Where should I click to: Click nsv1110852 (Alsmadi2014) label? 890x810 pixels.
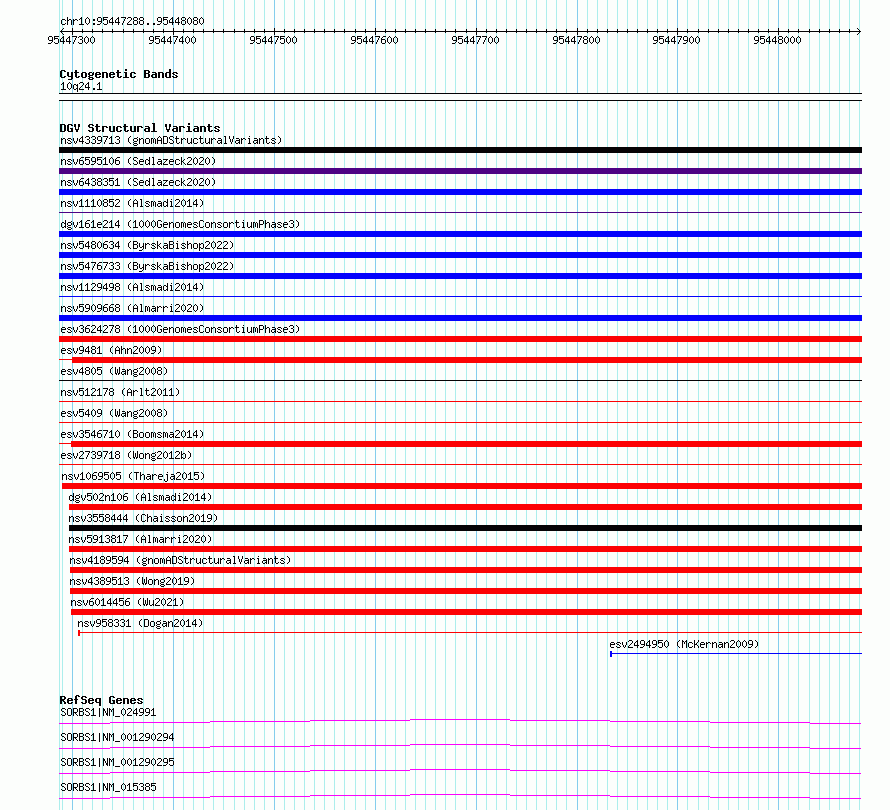132,203
